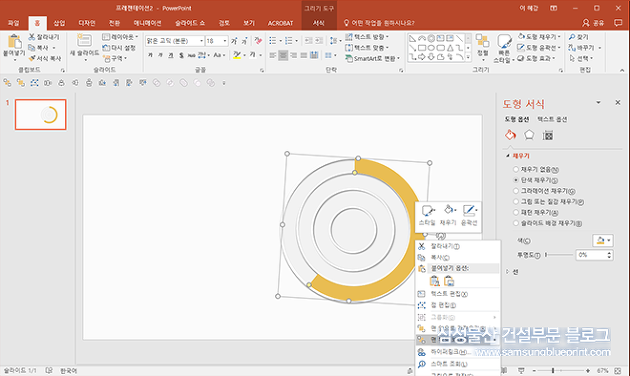Click Style (스타일) in mini toolbar
The height and width of the screenshot is (376, 630).
tap(427, 215)
